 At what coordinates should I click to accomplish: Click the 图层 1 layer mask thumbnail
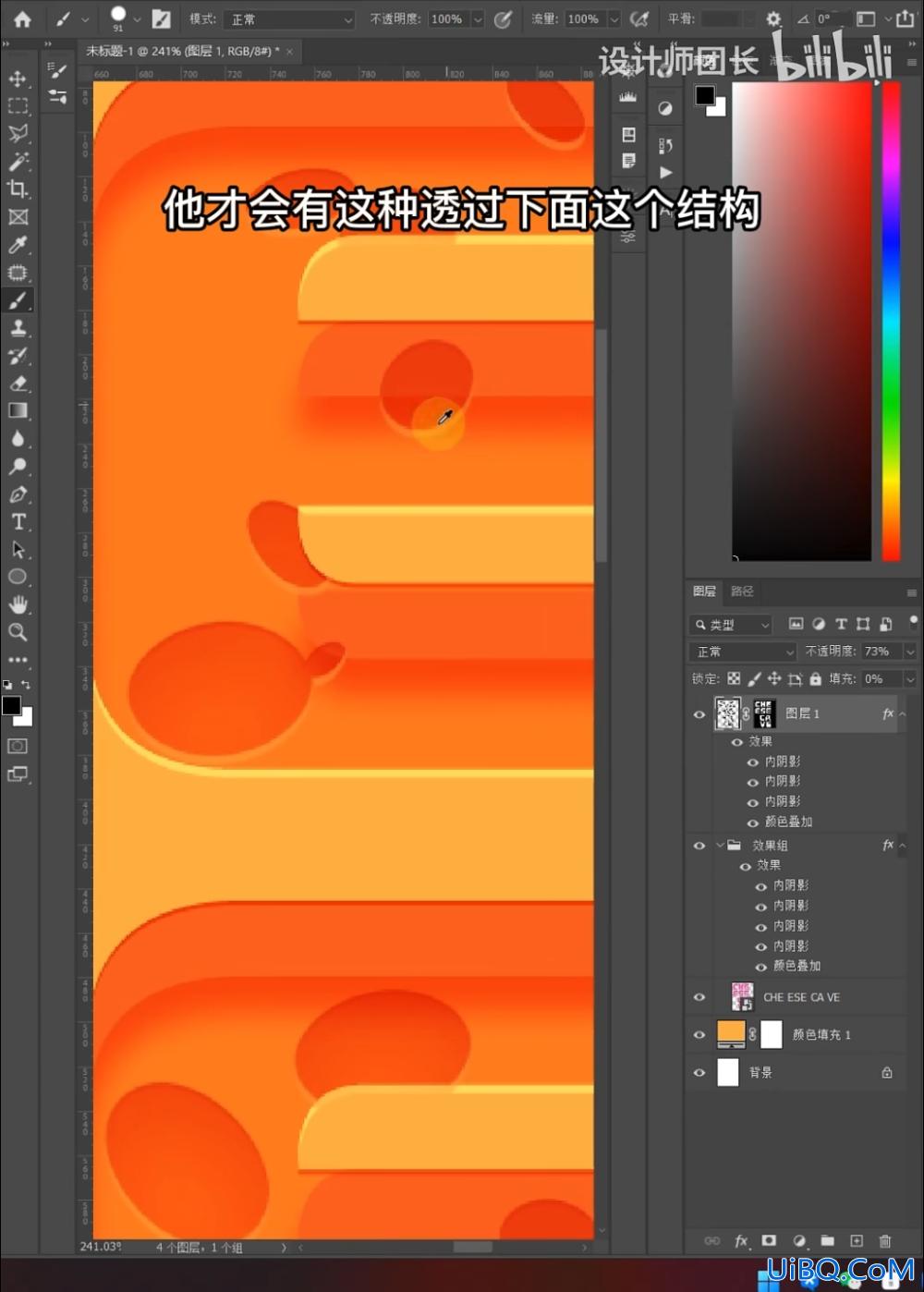(763, 713)
